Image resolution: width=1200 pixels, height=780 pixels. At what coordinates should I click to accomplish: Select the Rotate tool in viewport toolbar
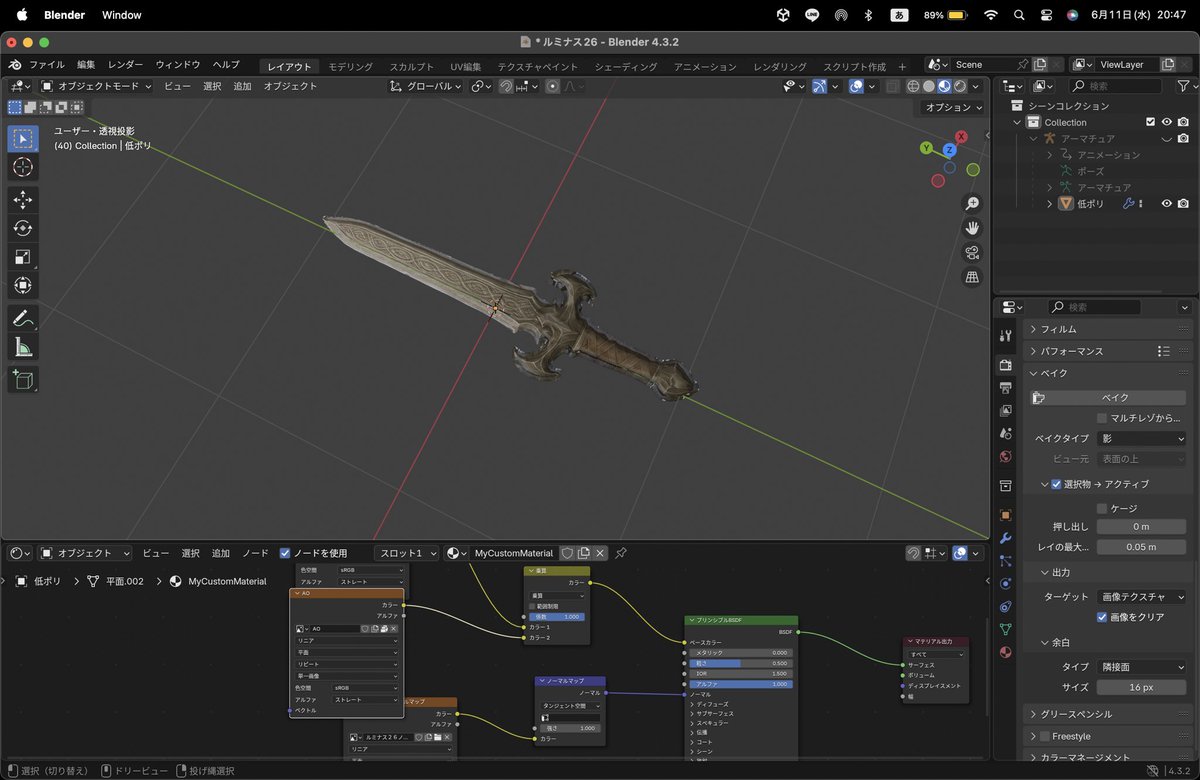pos(23,228)
